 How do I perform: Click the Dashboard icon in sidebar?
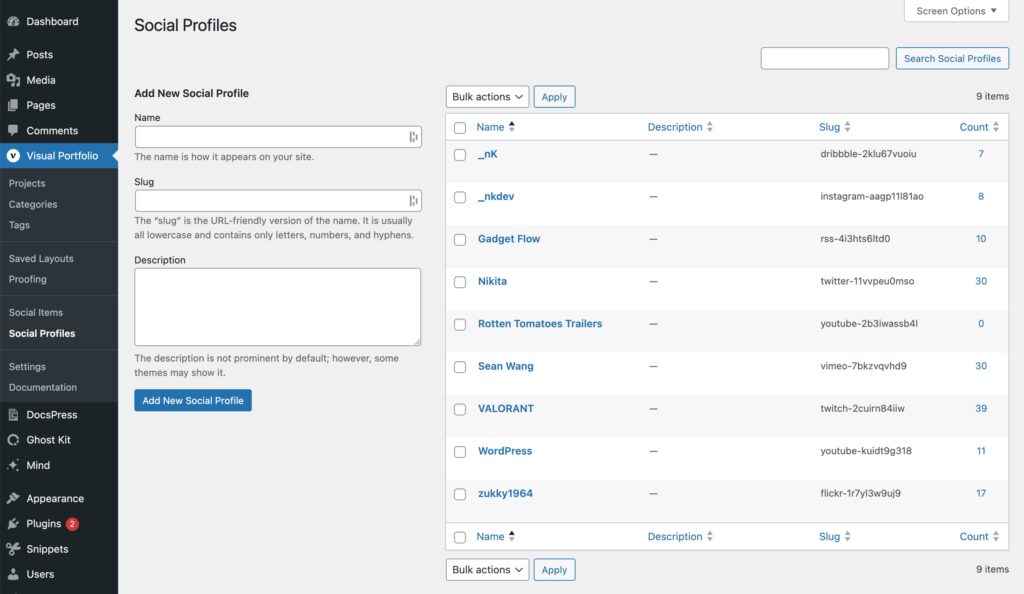[13, 21]
